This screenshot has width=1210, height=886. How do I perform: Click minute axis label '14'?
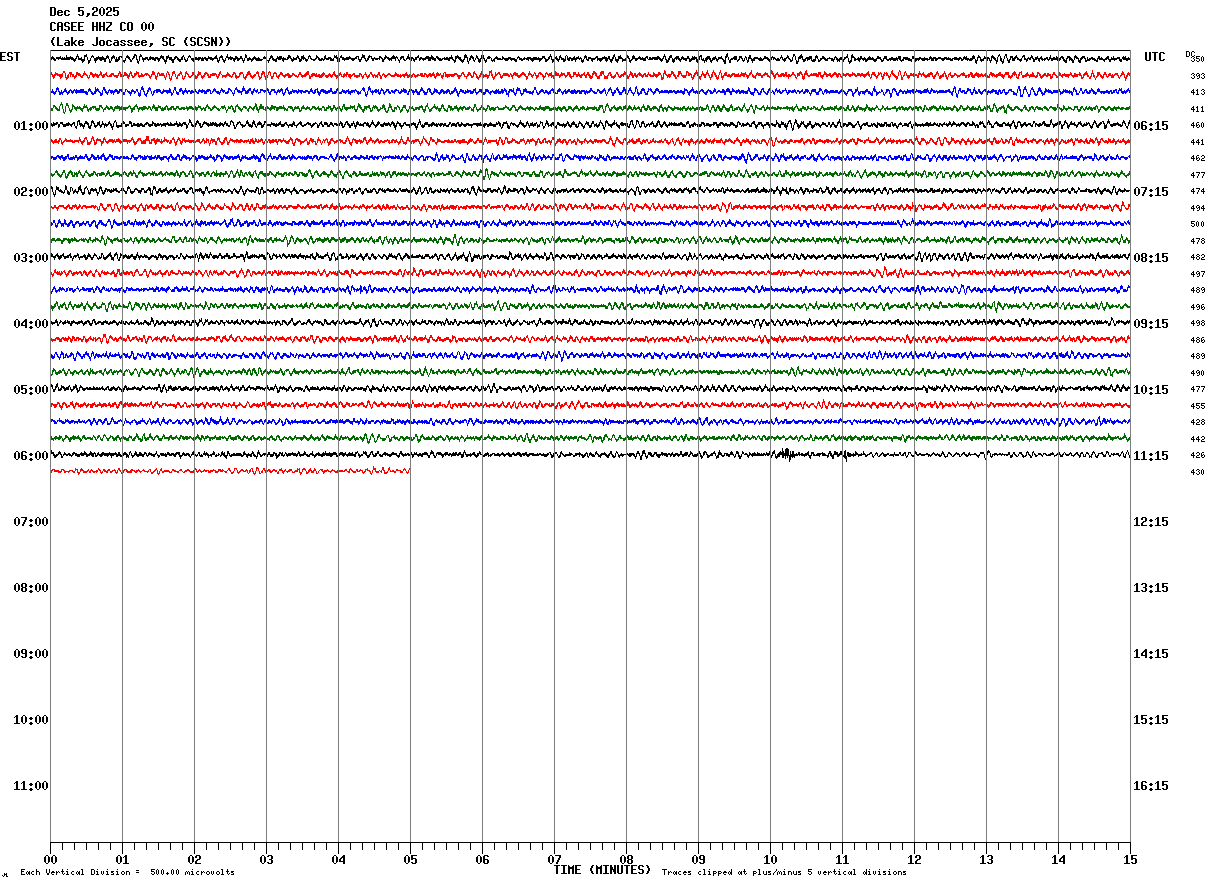point(1058,860)
